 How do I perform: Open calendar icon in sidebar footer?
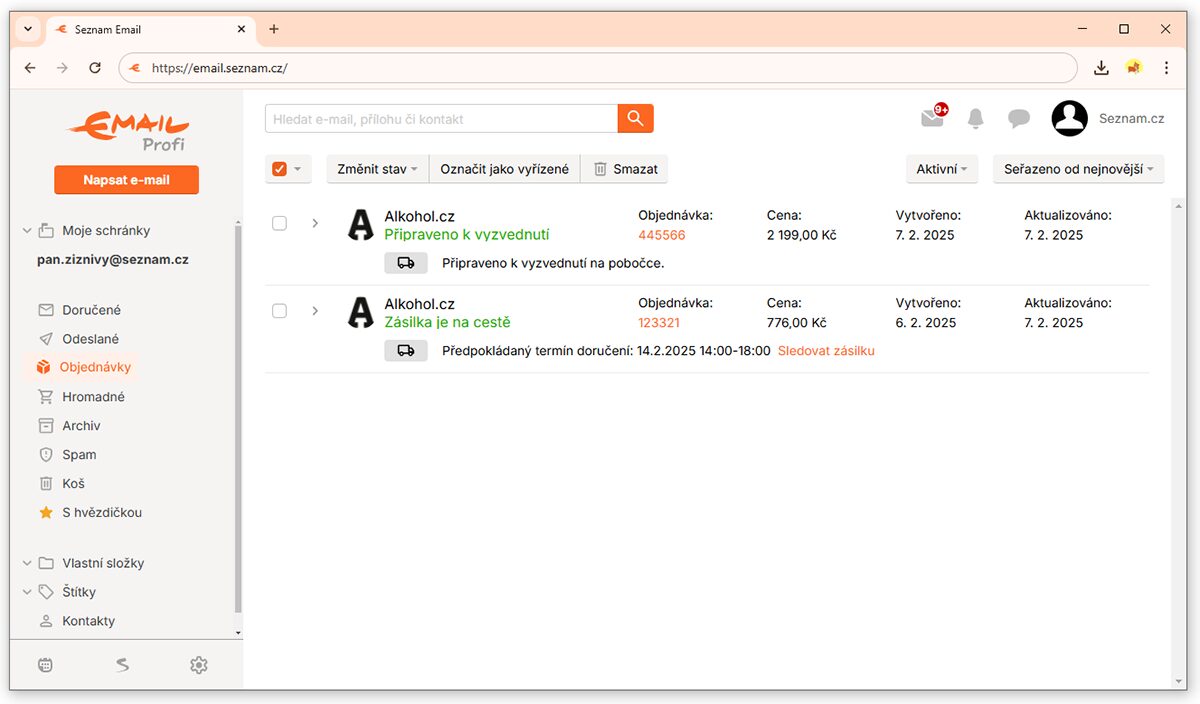pos(45,665)
